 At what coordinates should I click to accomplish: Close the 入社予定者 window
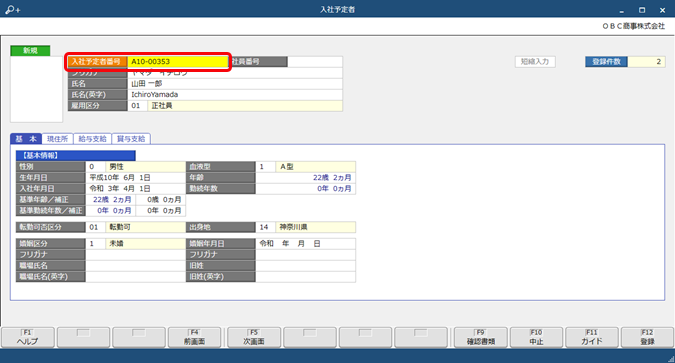(x=663, y=10)
